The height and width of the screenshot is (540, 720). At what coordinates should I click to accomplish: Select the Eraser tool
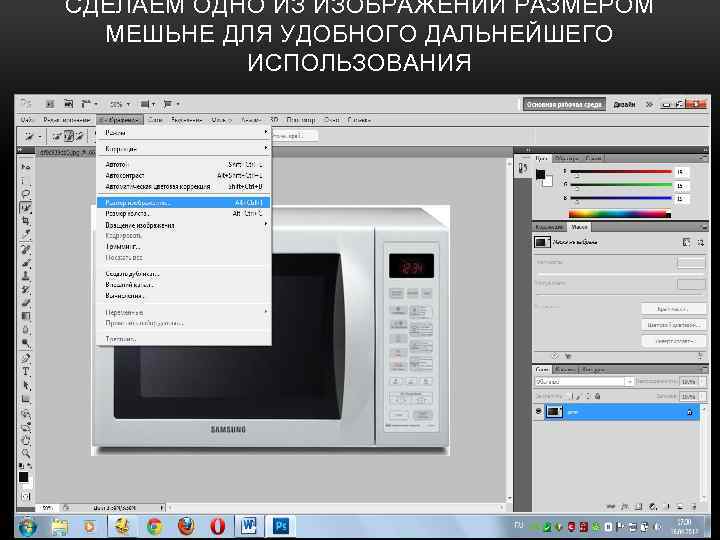tap(26, 303)
